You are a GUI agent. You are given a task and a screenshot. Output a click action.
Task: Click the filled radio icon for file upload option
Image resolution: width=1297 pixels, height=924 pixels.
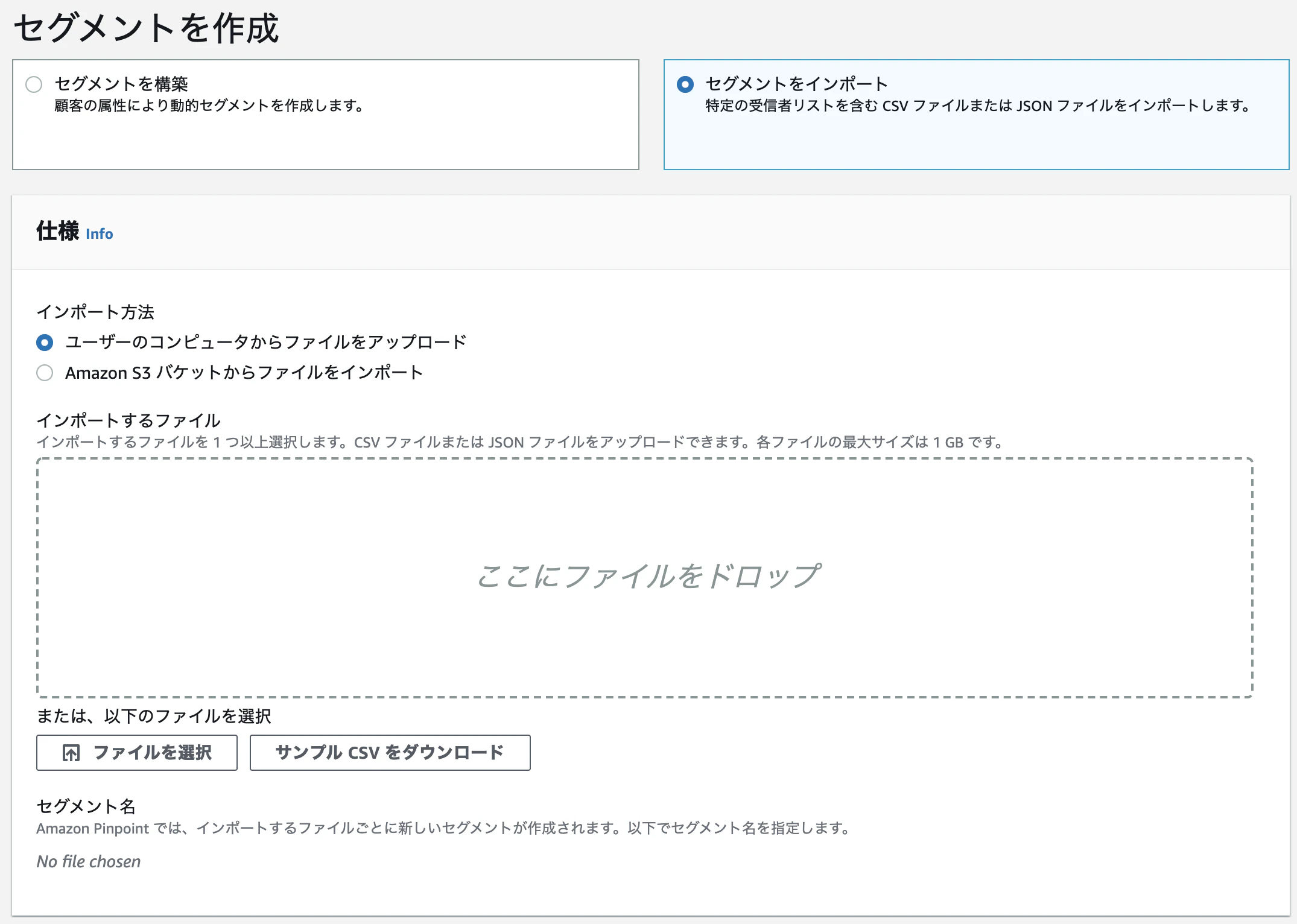pos(45,342)
